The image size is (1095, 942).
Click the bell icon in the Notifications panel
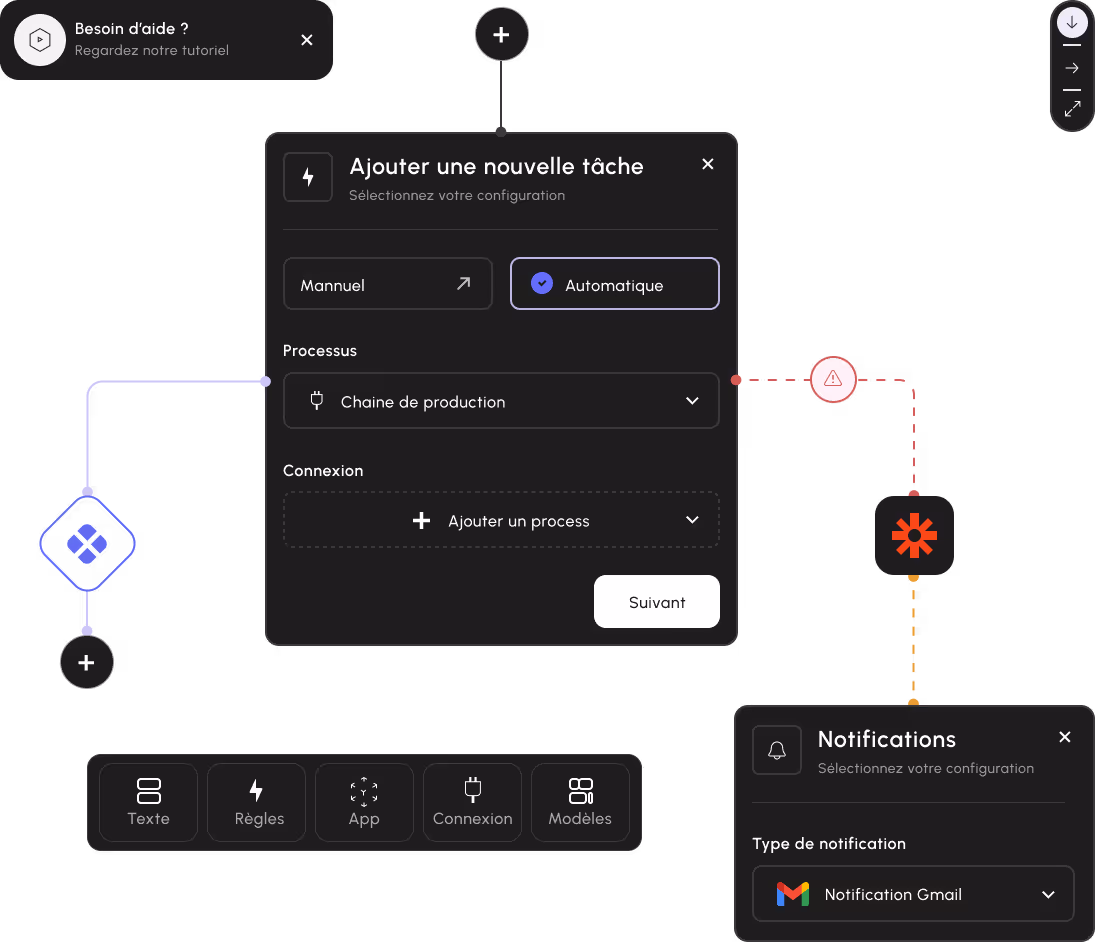pos(777,750)
